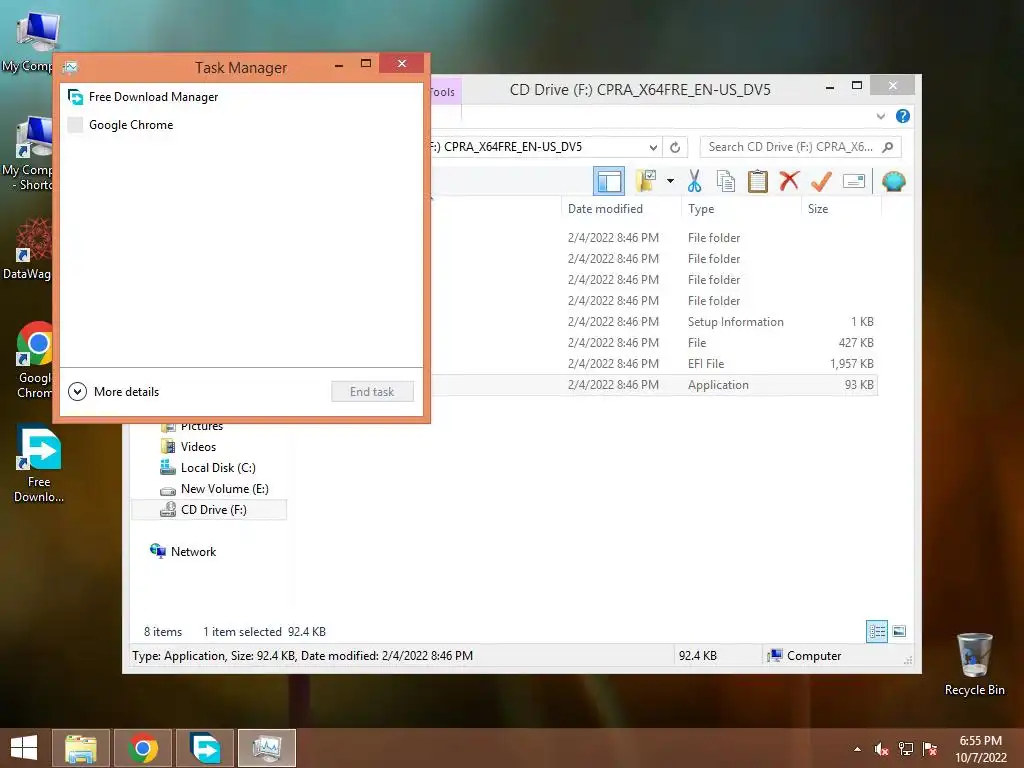This screenshot has height=768, width=1024.
Task: Select the Recycle Bin desktop icon
Action: click(x=974, y=665)
